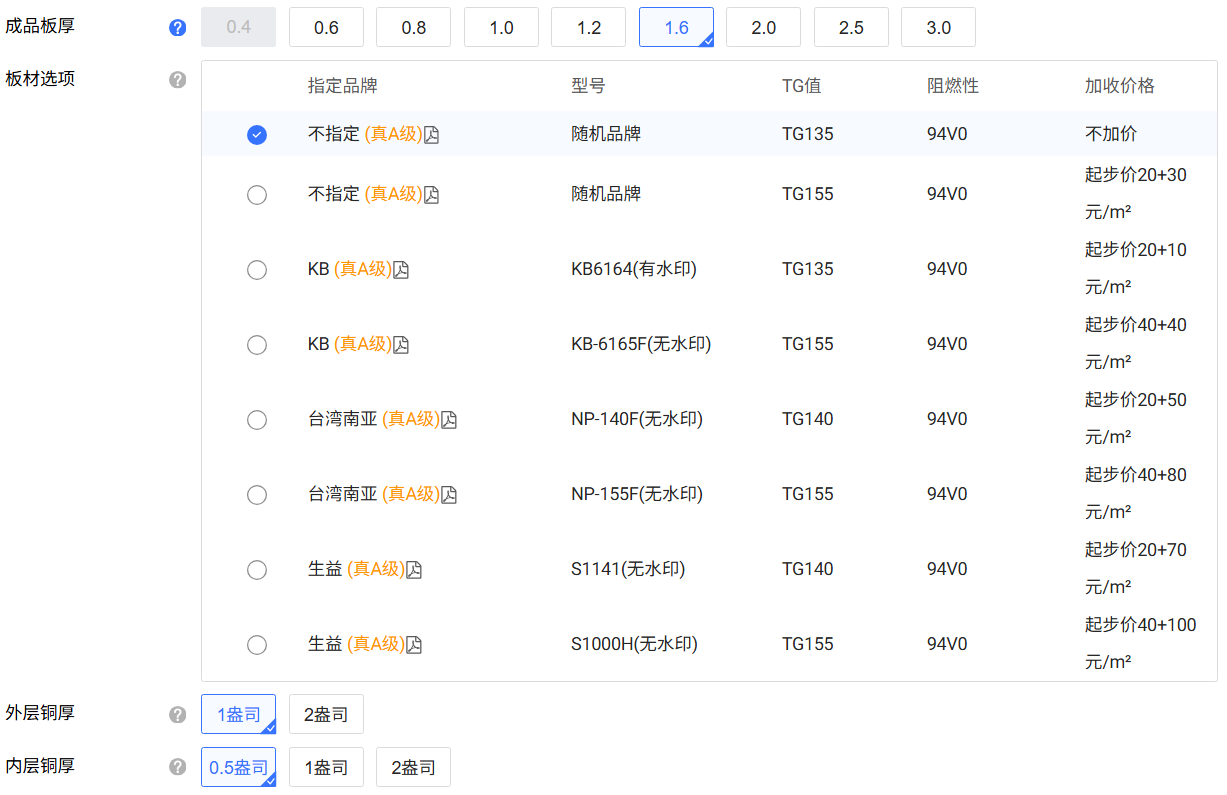Choose 3.0 as 成品板厚
Image resolution: width=1227 pixels, height=795 pixels.
tap(938, 27)
